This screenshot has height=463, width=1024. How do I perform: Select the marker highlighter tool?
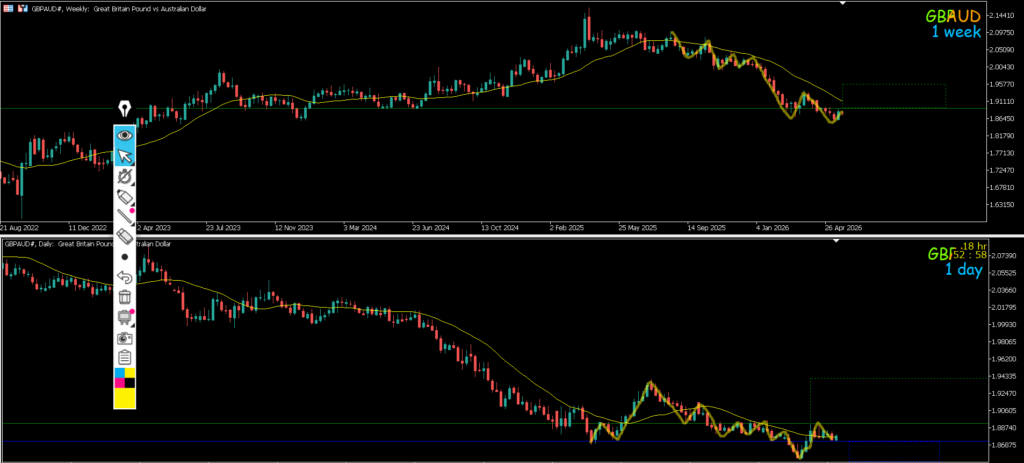tap(125, 197)
